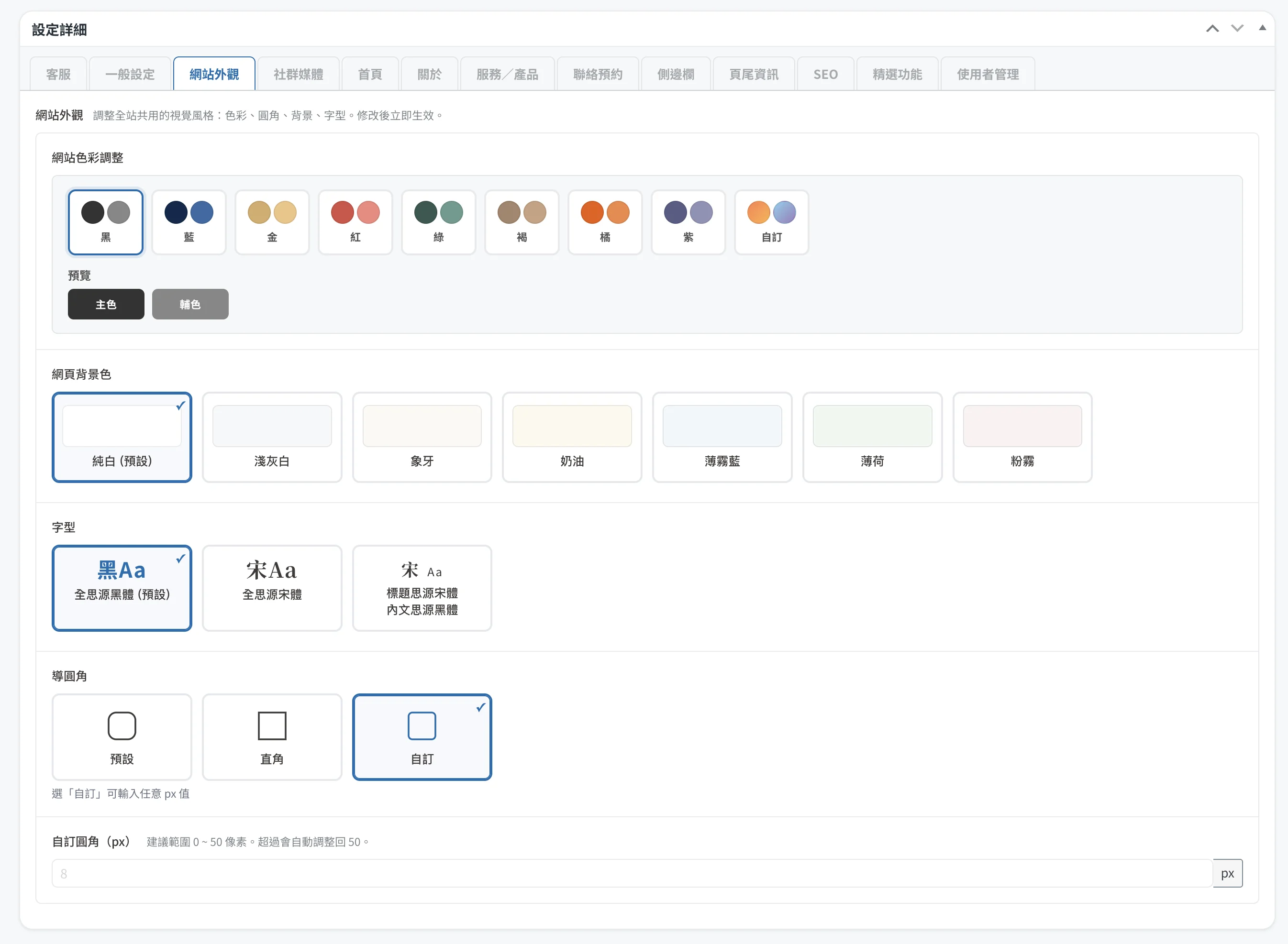Choose the 預設 rounded corner icon
This screenshot has height=944, width=1288.
click(x=122, y=736)
